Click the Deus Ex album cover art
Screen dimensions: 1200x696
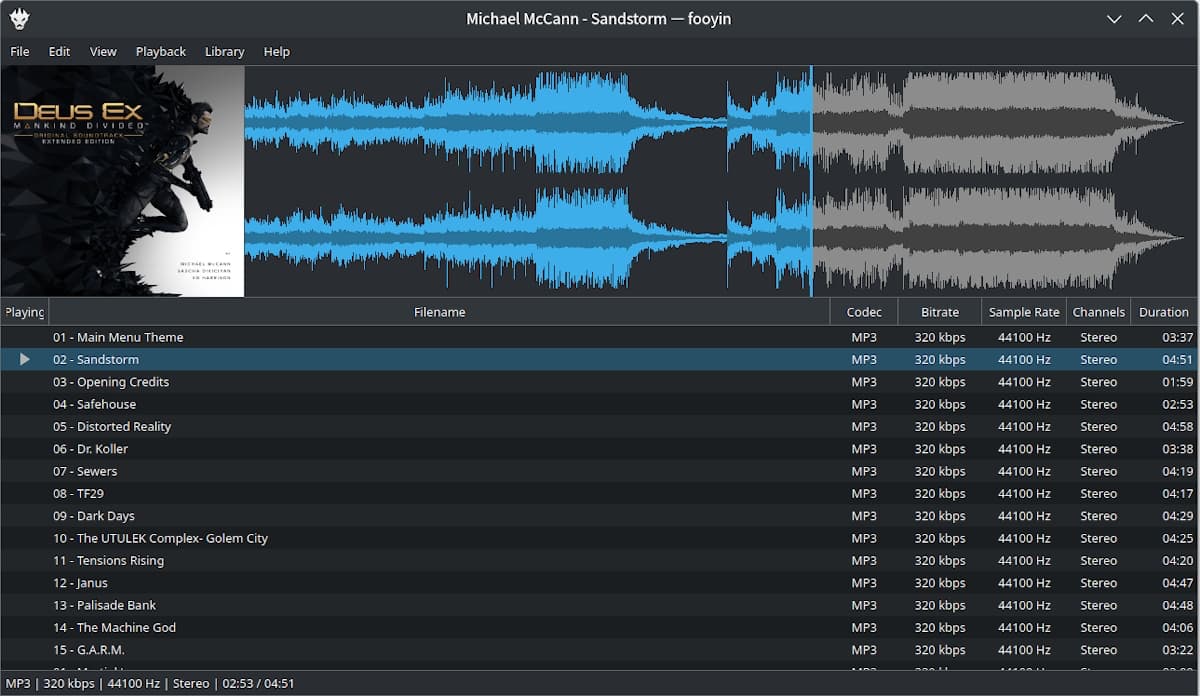click(122, 181)
